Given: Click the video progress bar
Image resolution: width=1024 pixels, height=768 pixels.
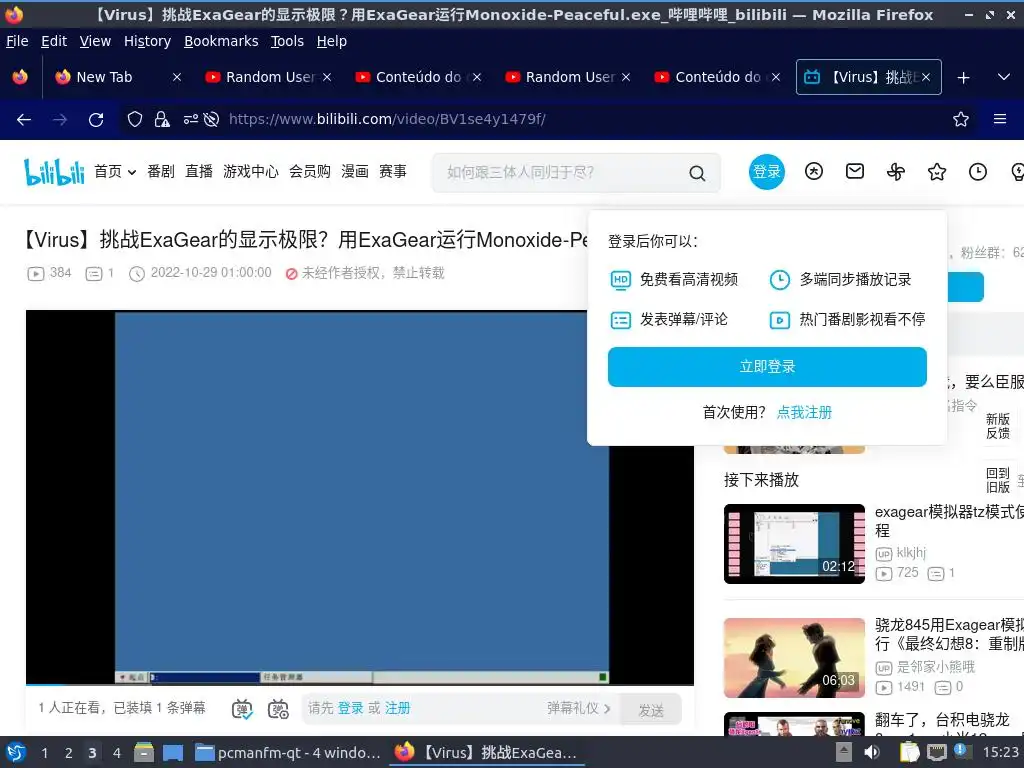Looking at the screenshot, I should point(360,684).
